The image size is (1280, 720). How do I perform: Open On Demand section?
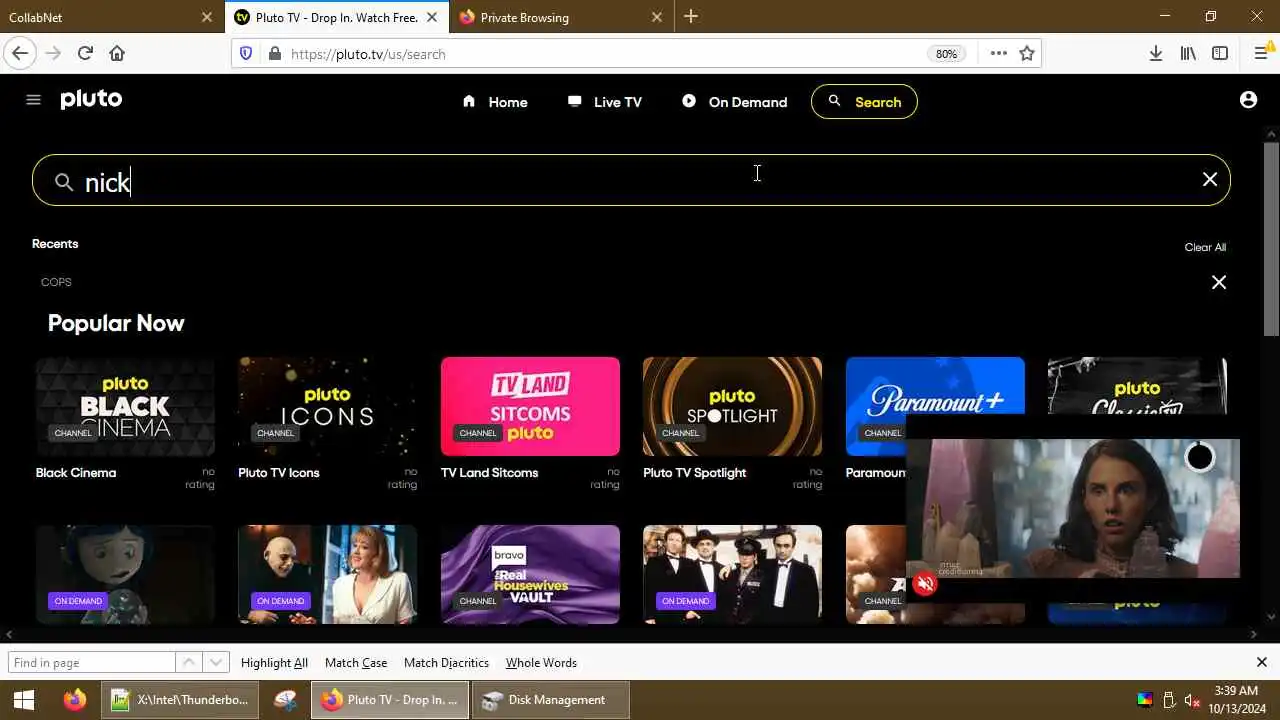tap(735, 102)
